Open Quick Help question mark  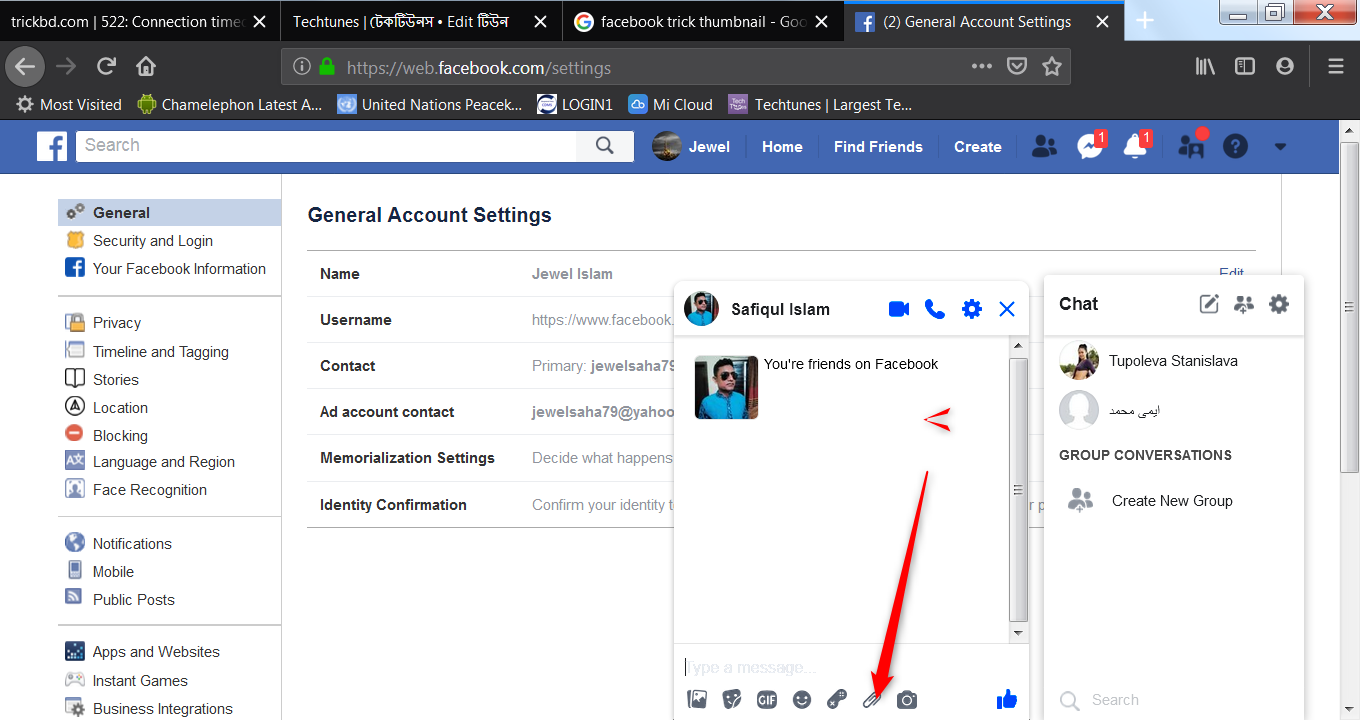1236,147
